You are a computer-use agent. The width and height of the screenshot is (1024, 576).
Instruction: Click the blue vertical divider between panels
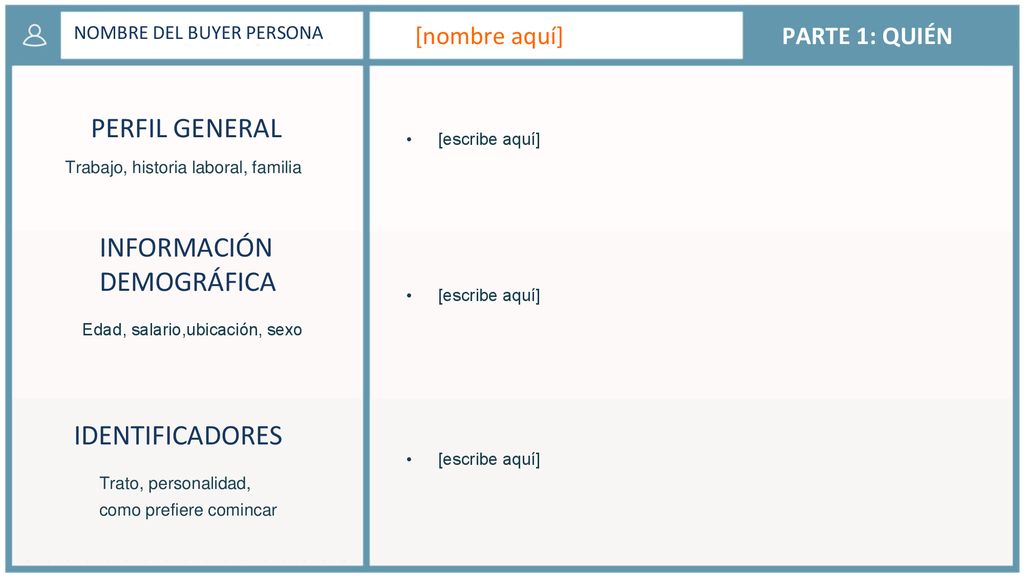pyautogui.click(x=366, y=315)
